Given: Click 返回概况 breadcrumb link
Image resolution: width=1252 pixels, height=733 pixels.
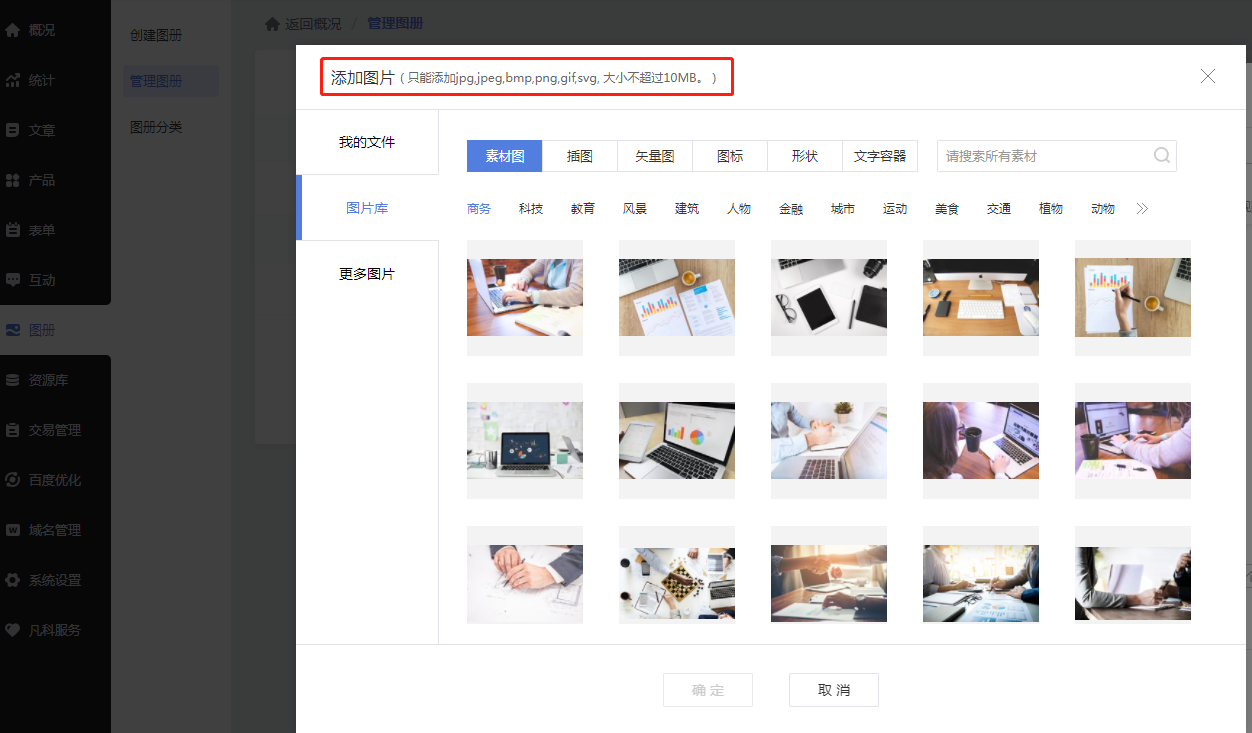Looking at the screenshot, I should point(313,23).
